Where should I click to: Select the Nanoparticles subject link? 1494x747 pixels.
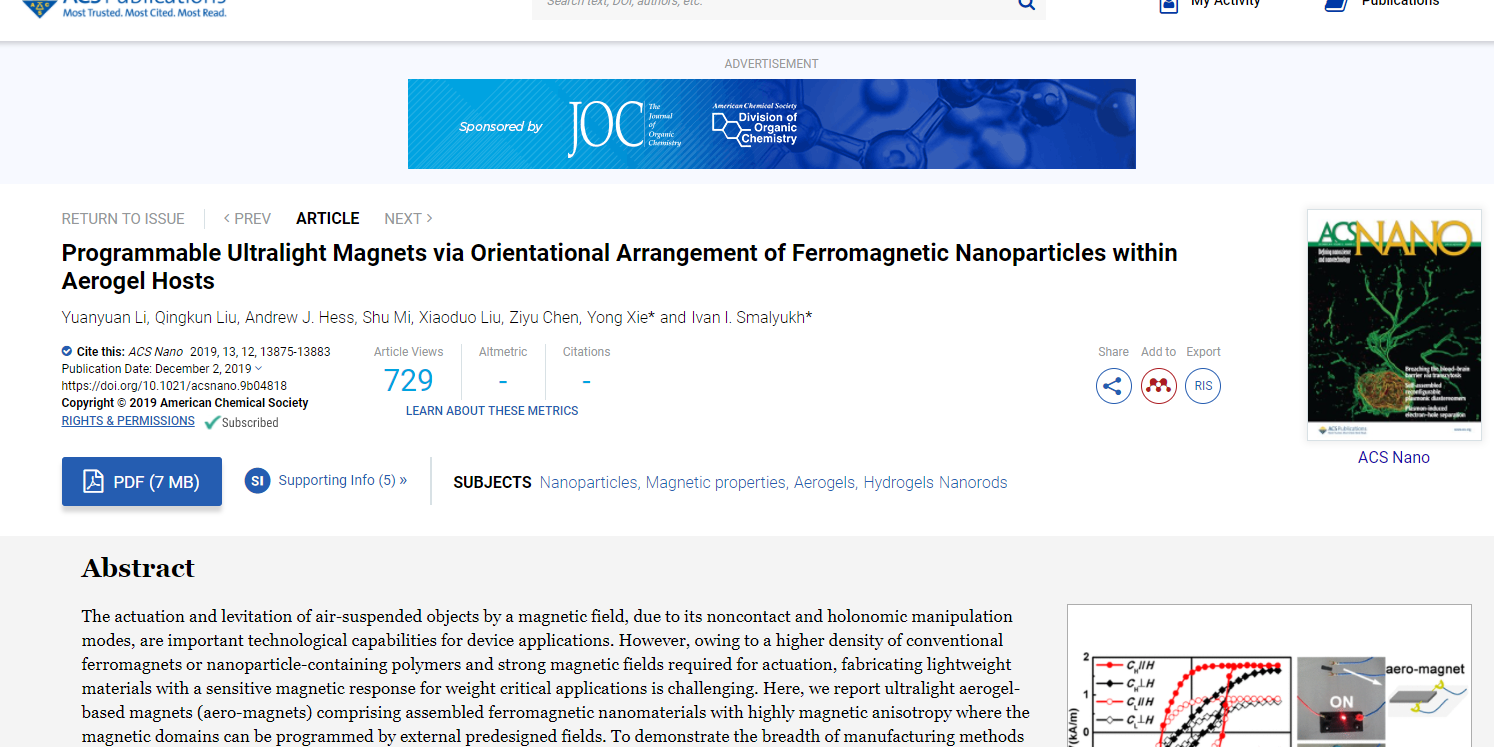tap(588, 483)
